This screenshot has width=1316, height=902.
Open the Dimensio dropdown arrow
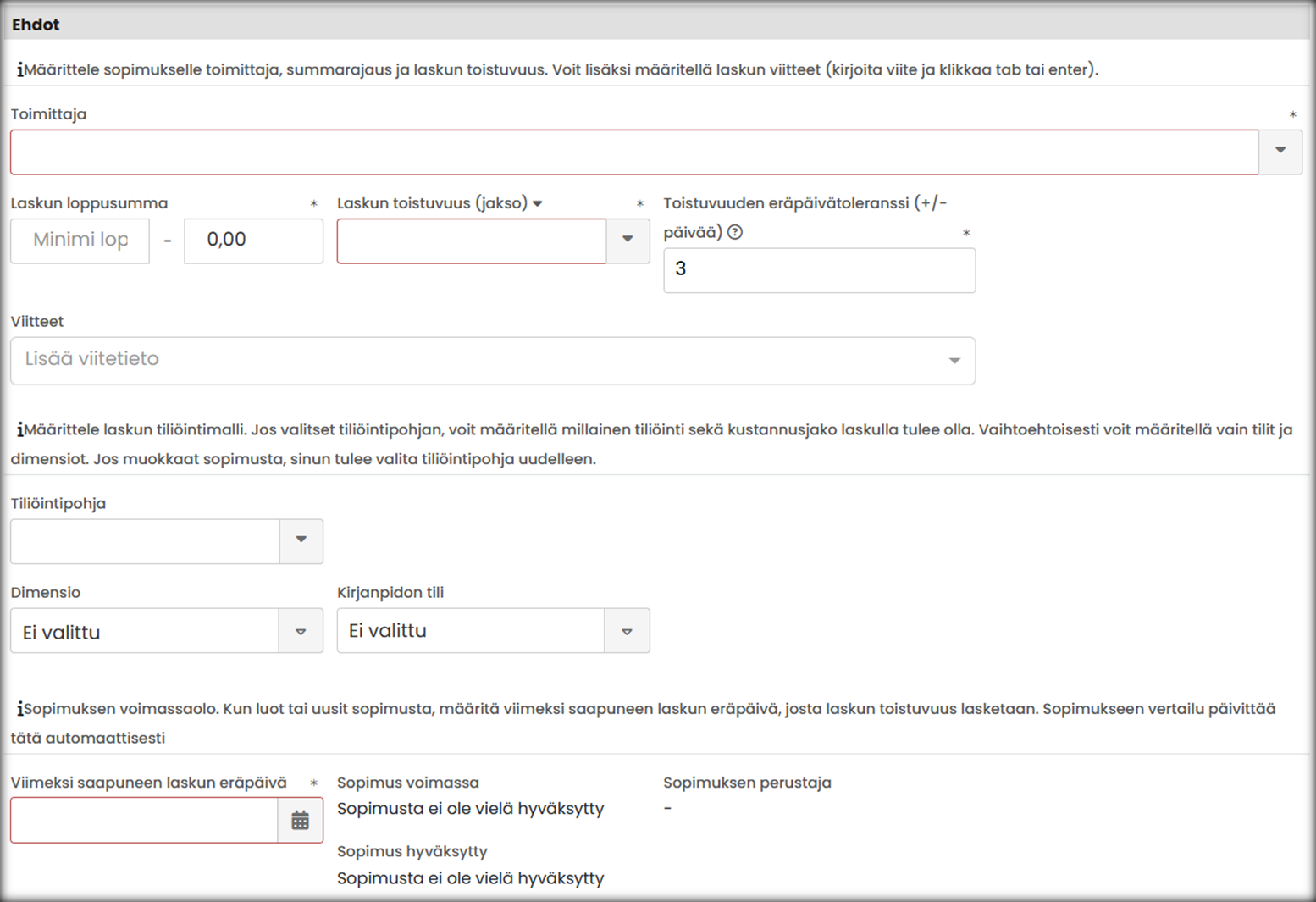point(301,631)
